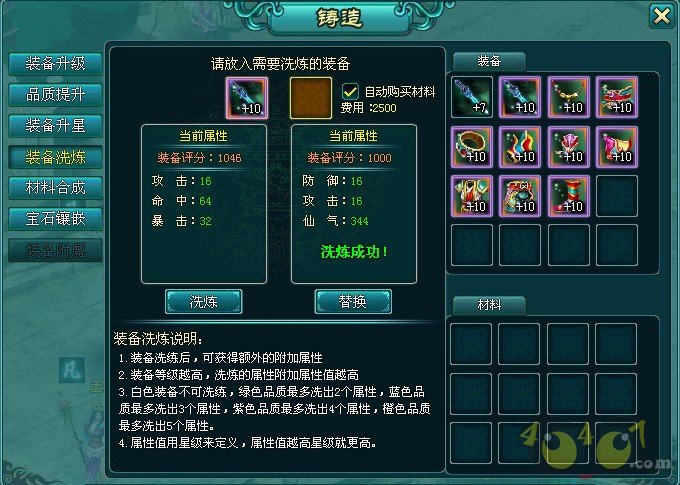Close the 铸造 window
The width and height of the screenshot is (680, 485).
pyautogui.click(x=661, y=16)
